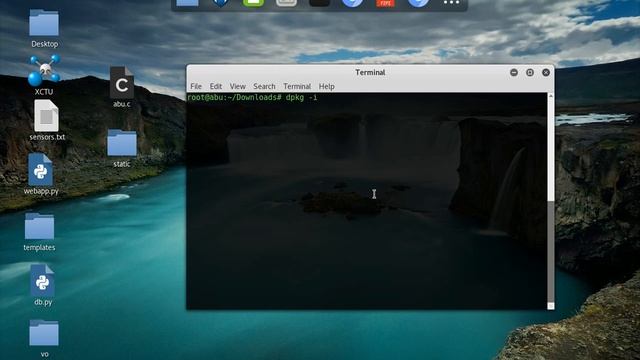Open the Search menu in Terminal
This screenshot has width=640, height=360.
(x=264, y=86)
